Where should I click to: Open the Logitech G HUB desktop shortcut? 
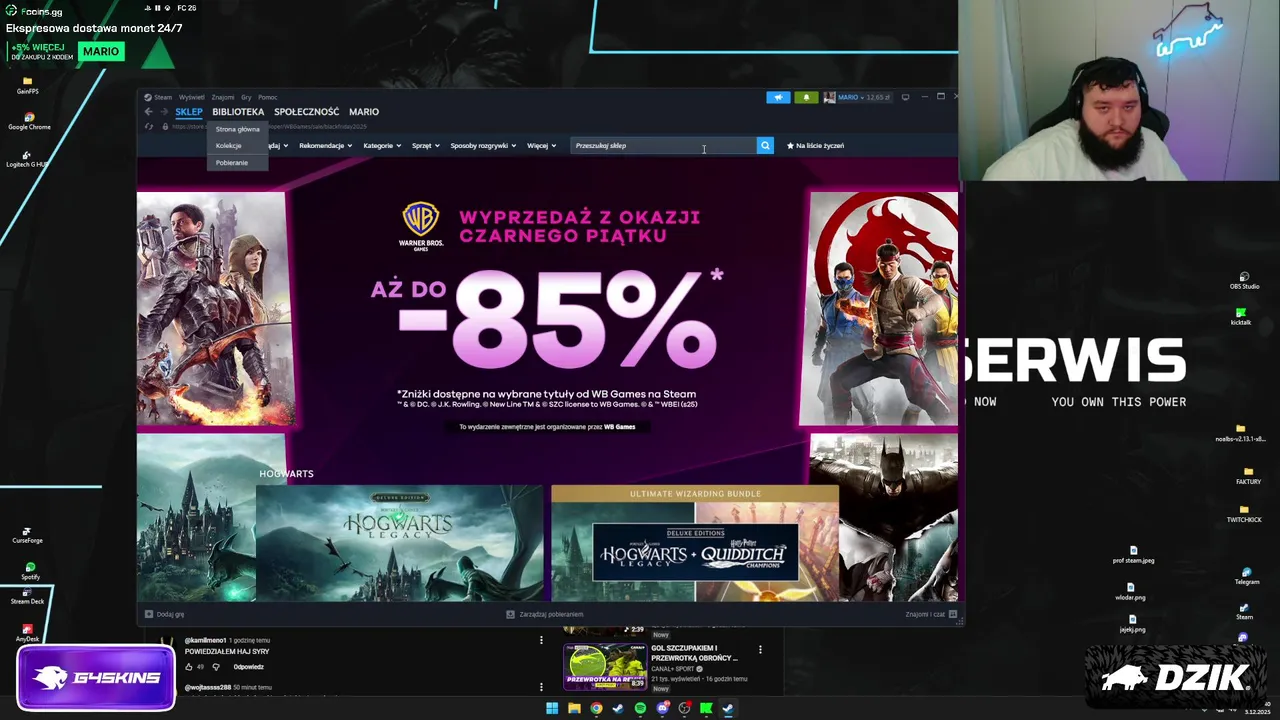coord(27,157)
